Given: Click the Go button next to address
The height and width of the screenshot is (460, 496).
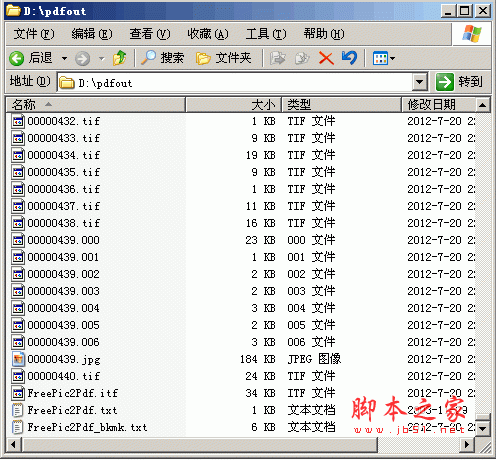Looking at the screenshot, I should pos(459,82).
